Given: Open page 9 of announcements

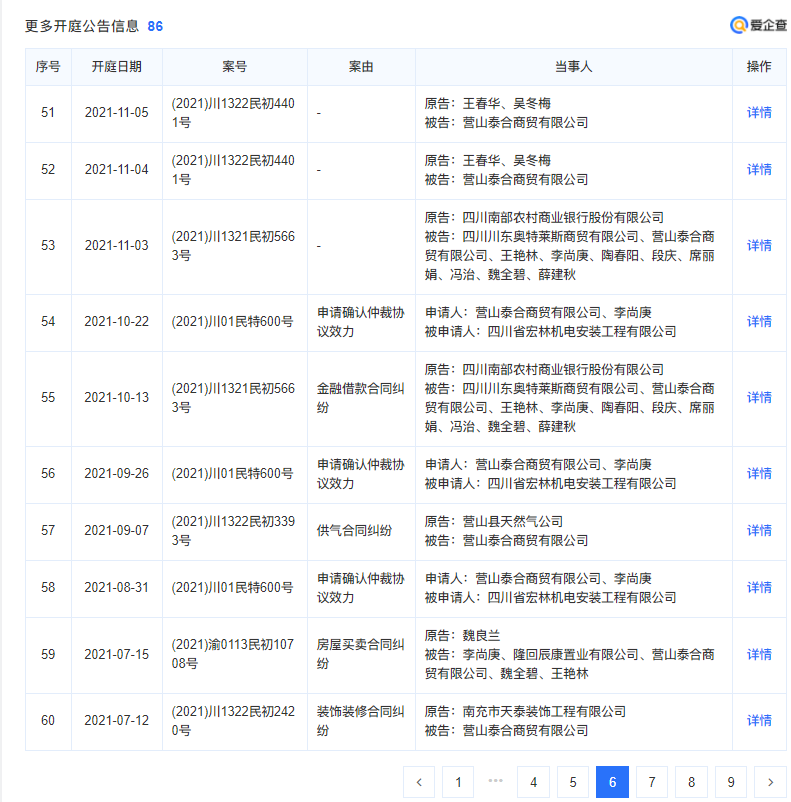Looking at the screenshot, I should 731,782.
